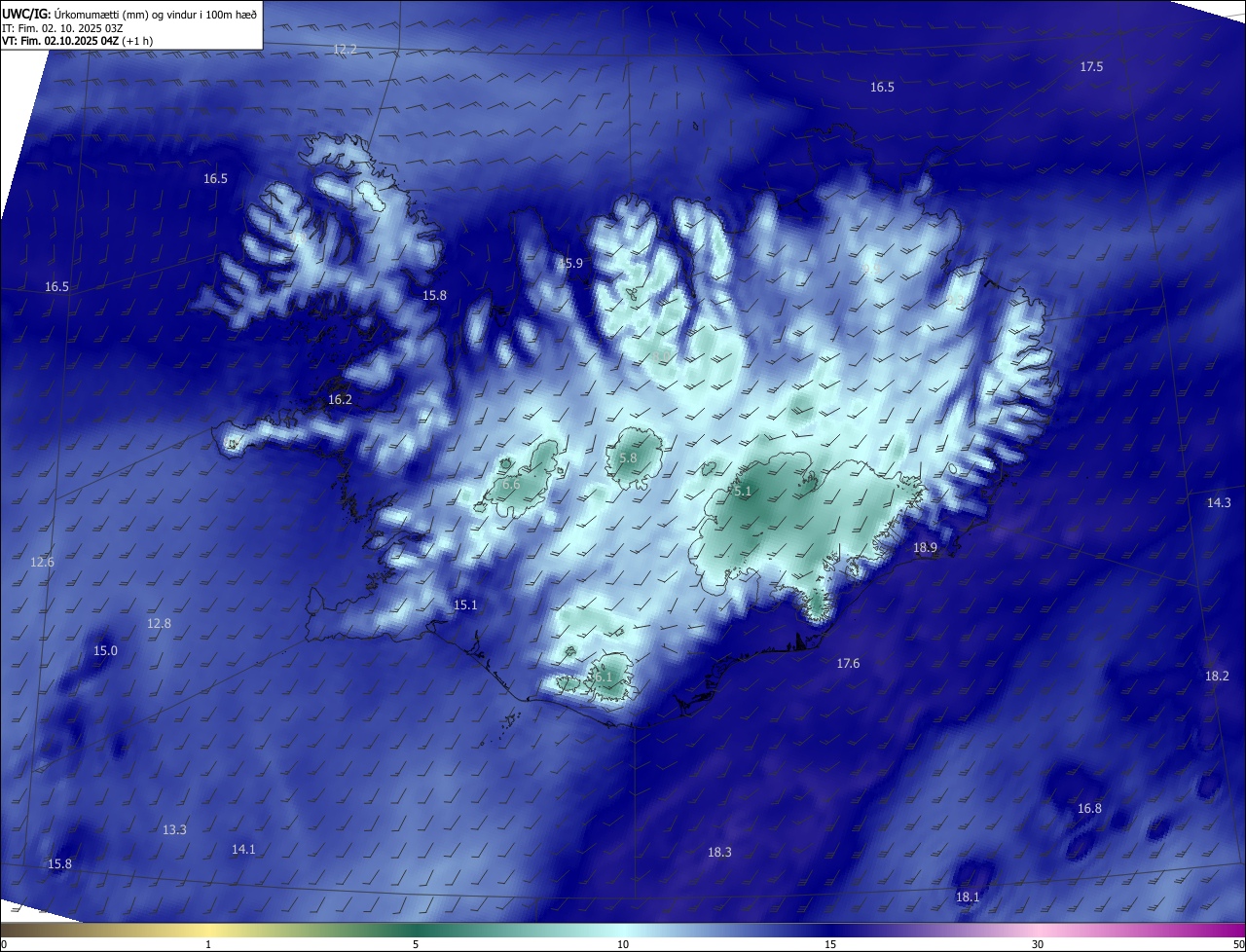Click the colorbar tick label 50
This screenshot has width=1246, height=952.
click(x=1238, y=944)
